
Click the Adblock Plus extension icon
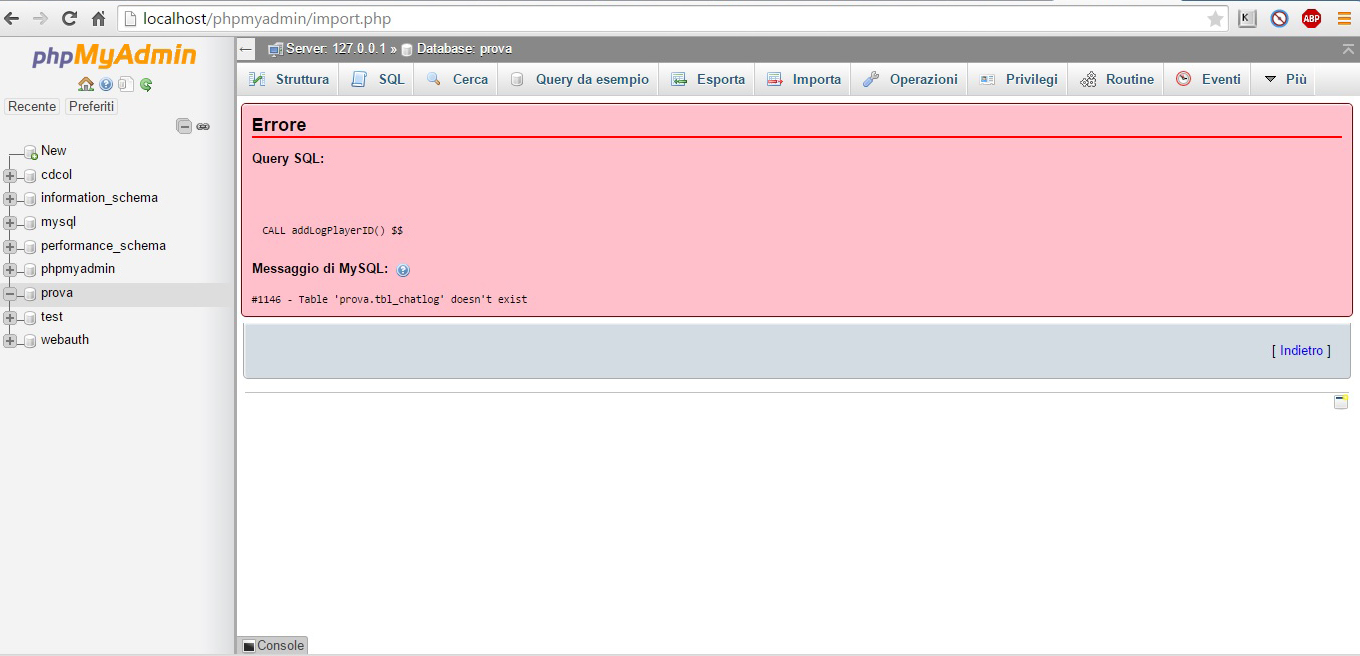[x=1311, y=18]
